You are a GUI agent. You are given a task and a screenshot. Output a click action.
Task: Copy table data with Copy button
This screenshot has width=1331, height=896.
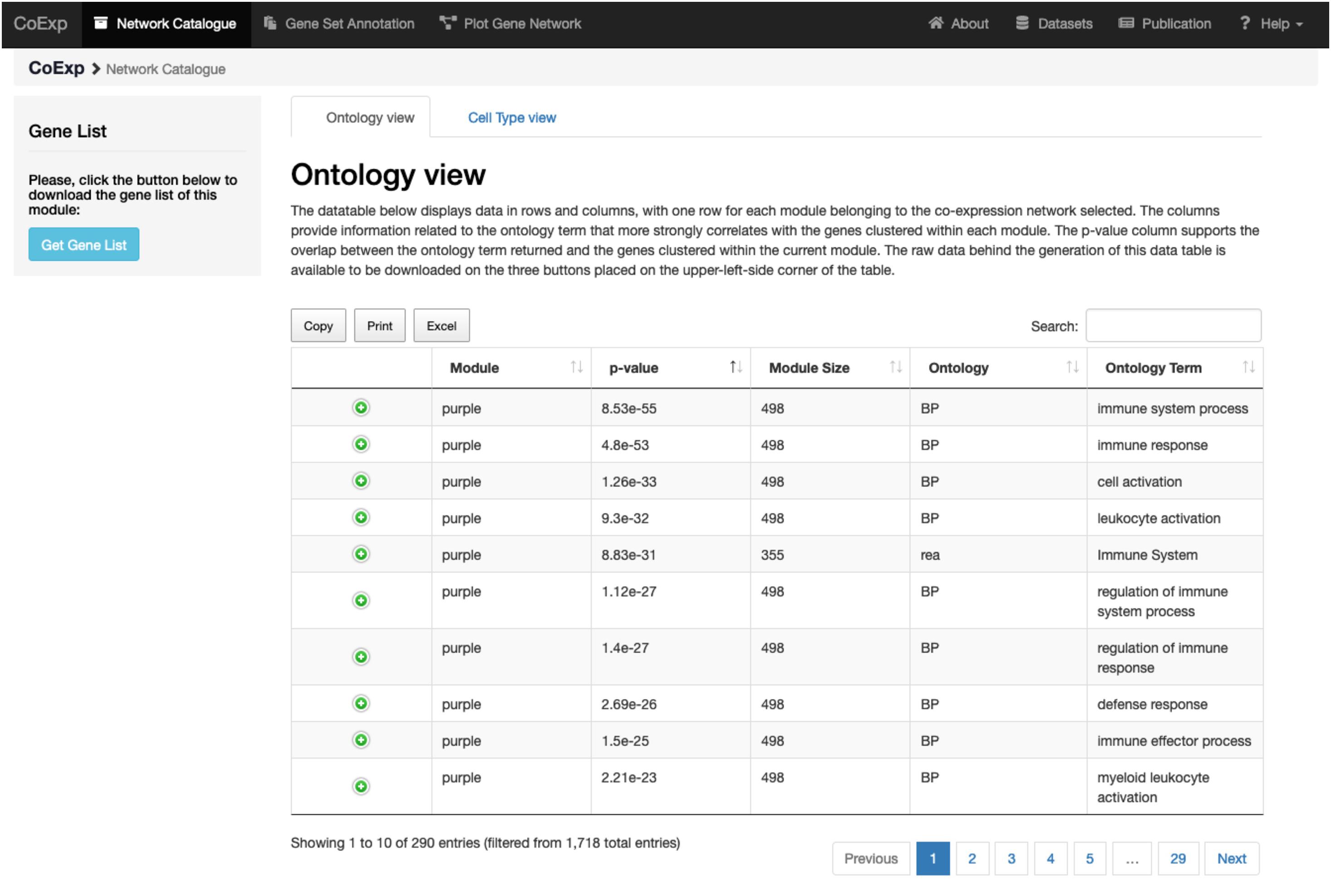point(318,326)
